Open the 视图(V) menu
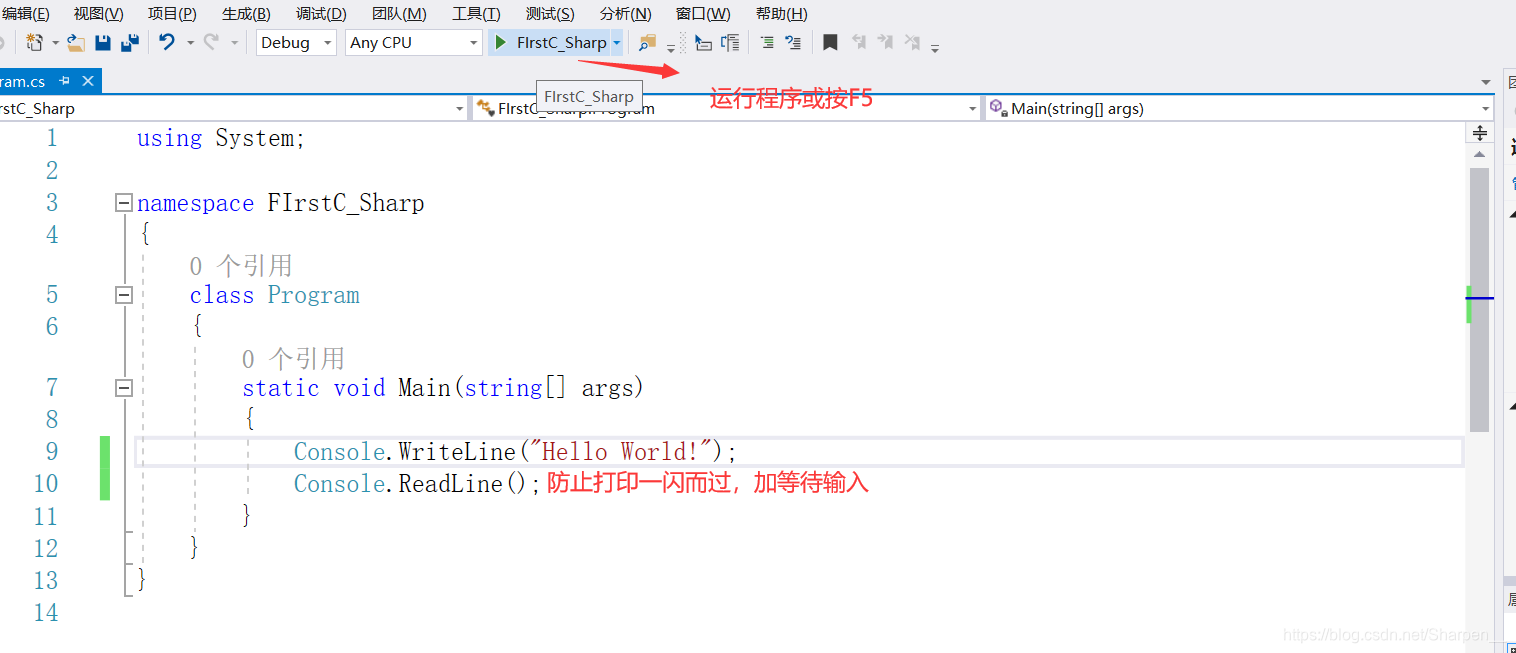Screen dimensions: 1516x653 (99, 14)
